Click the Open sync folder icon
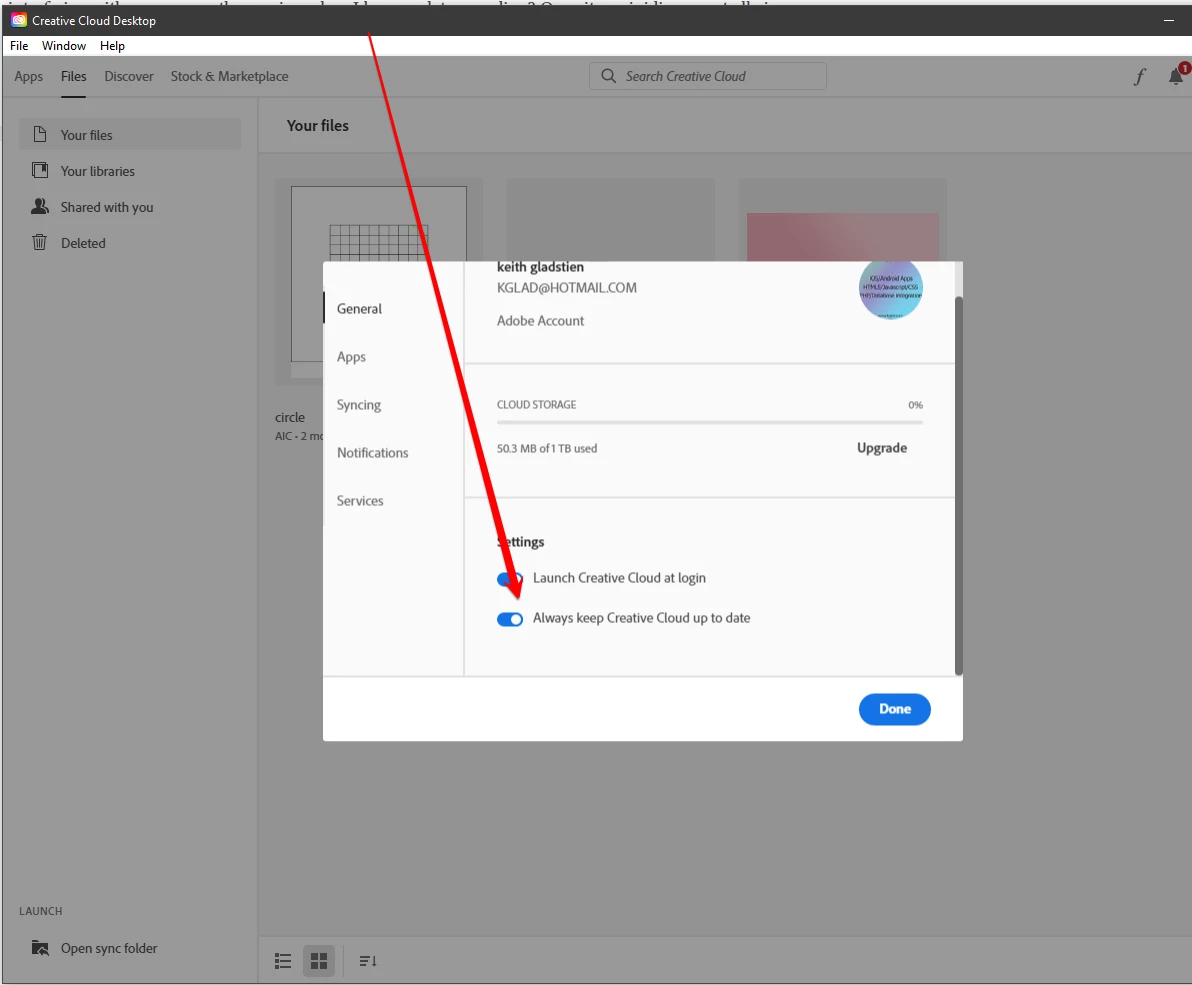1192x985 pixels. (x=40, y=948)
